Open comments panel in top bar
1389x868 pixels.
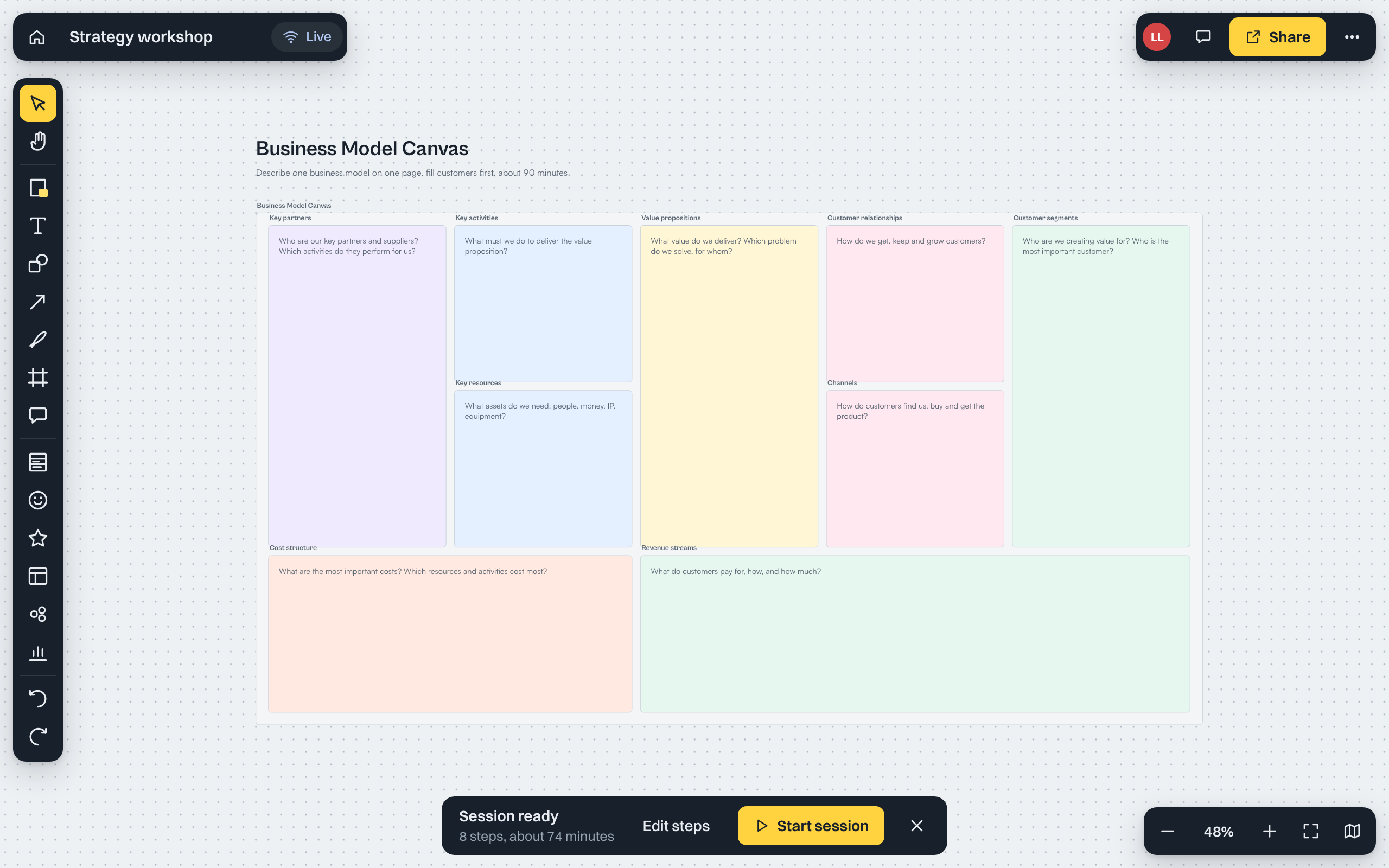pos(1203,37)
